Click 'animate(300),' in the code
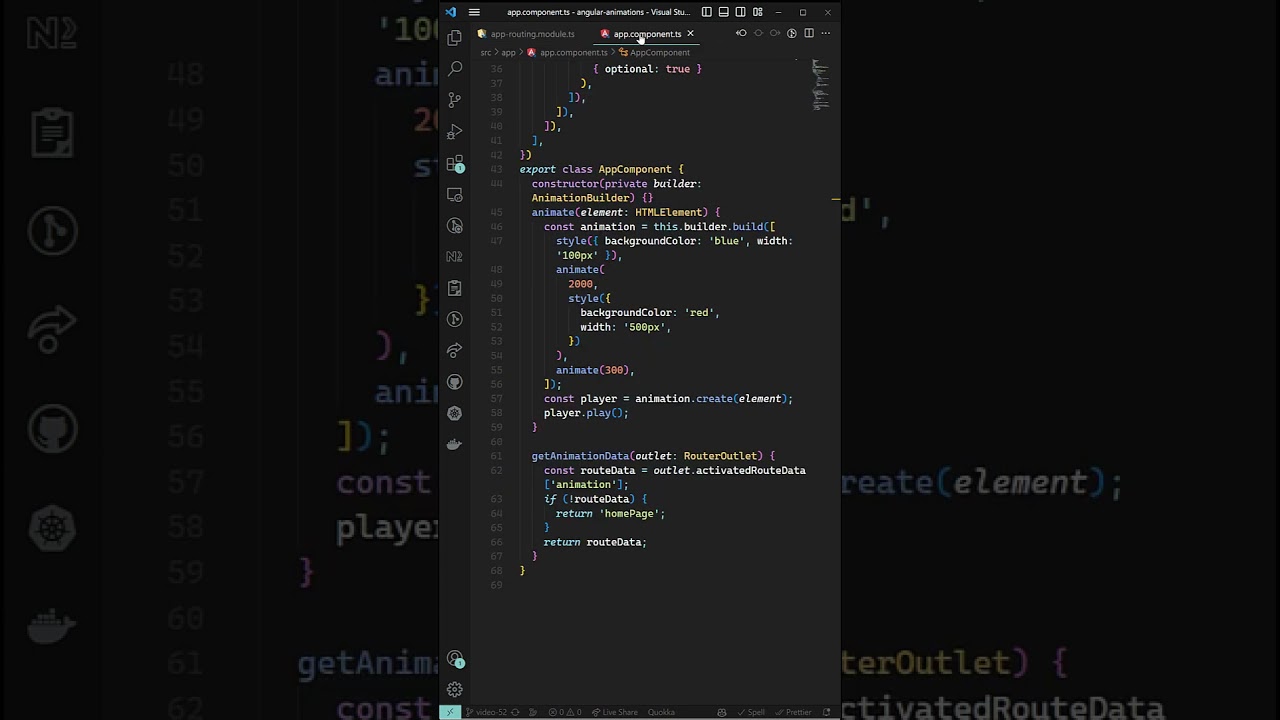The image size is (1280, 720). (x=595, y=370)
